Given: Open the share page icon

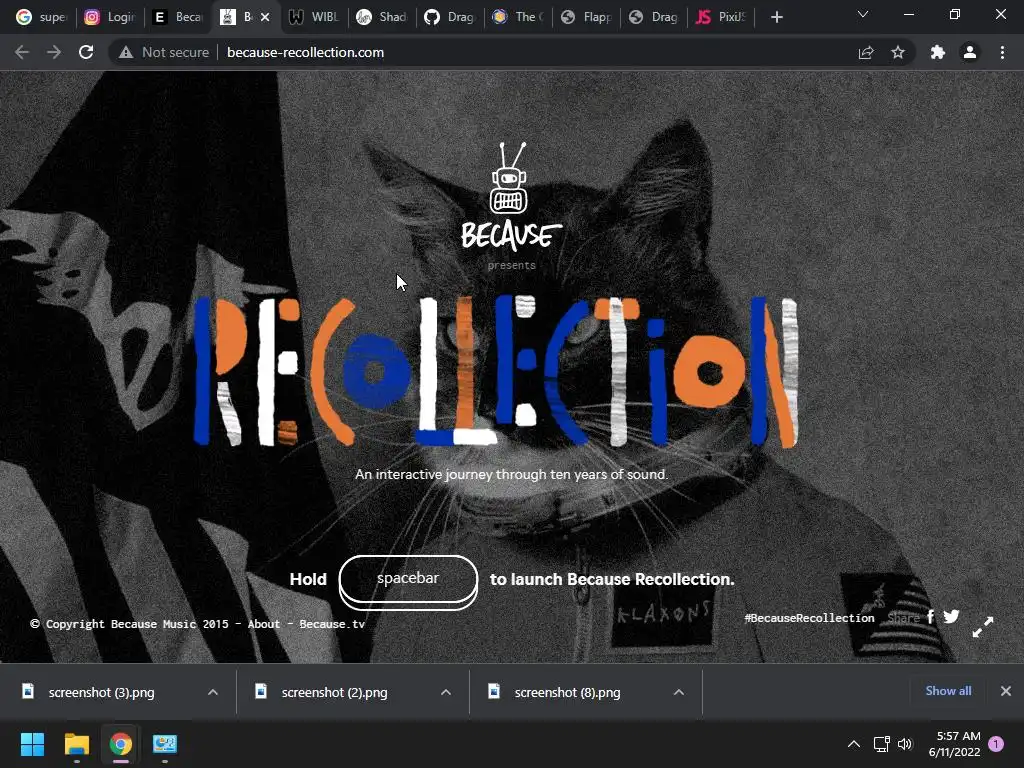Looking at the screenshot, I should pos(866,52).
